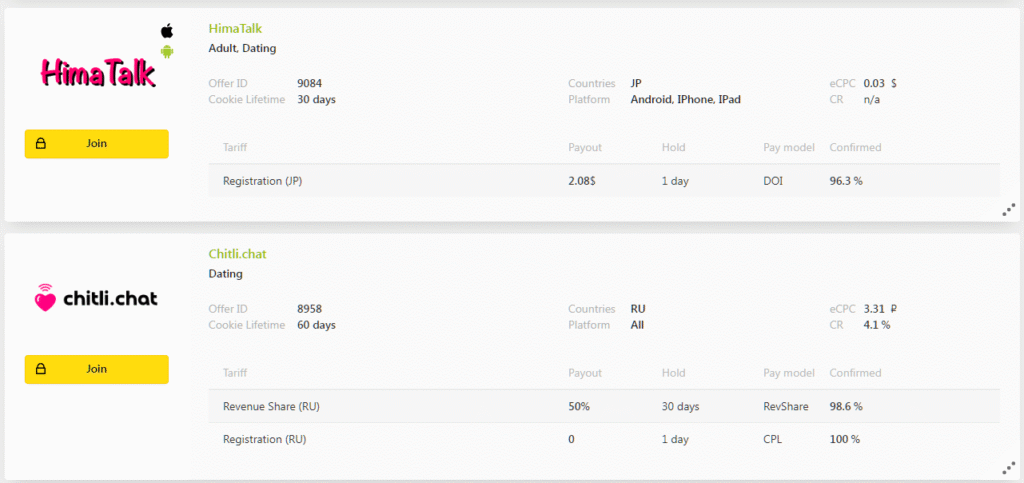The width and height of the screenshot is (1024, 483).
Task: Join the Chitli.chat offer
Action: click(97, 369)
